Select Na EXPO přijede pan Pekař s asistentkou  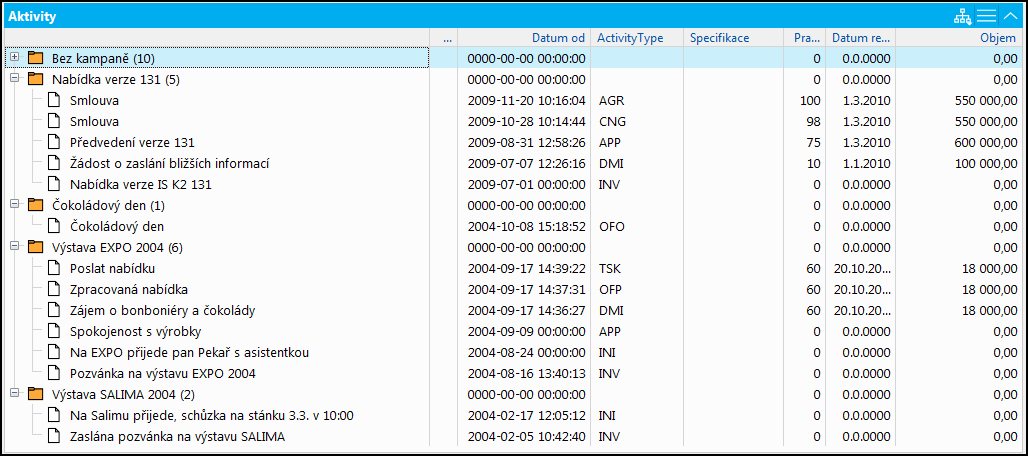pyautogui.click(x=513, y=352)
